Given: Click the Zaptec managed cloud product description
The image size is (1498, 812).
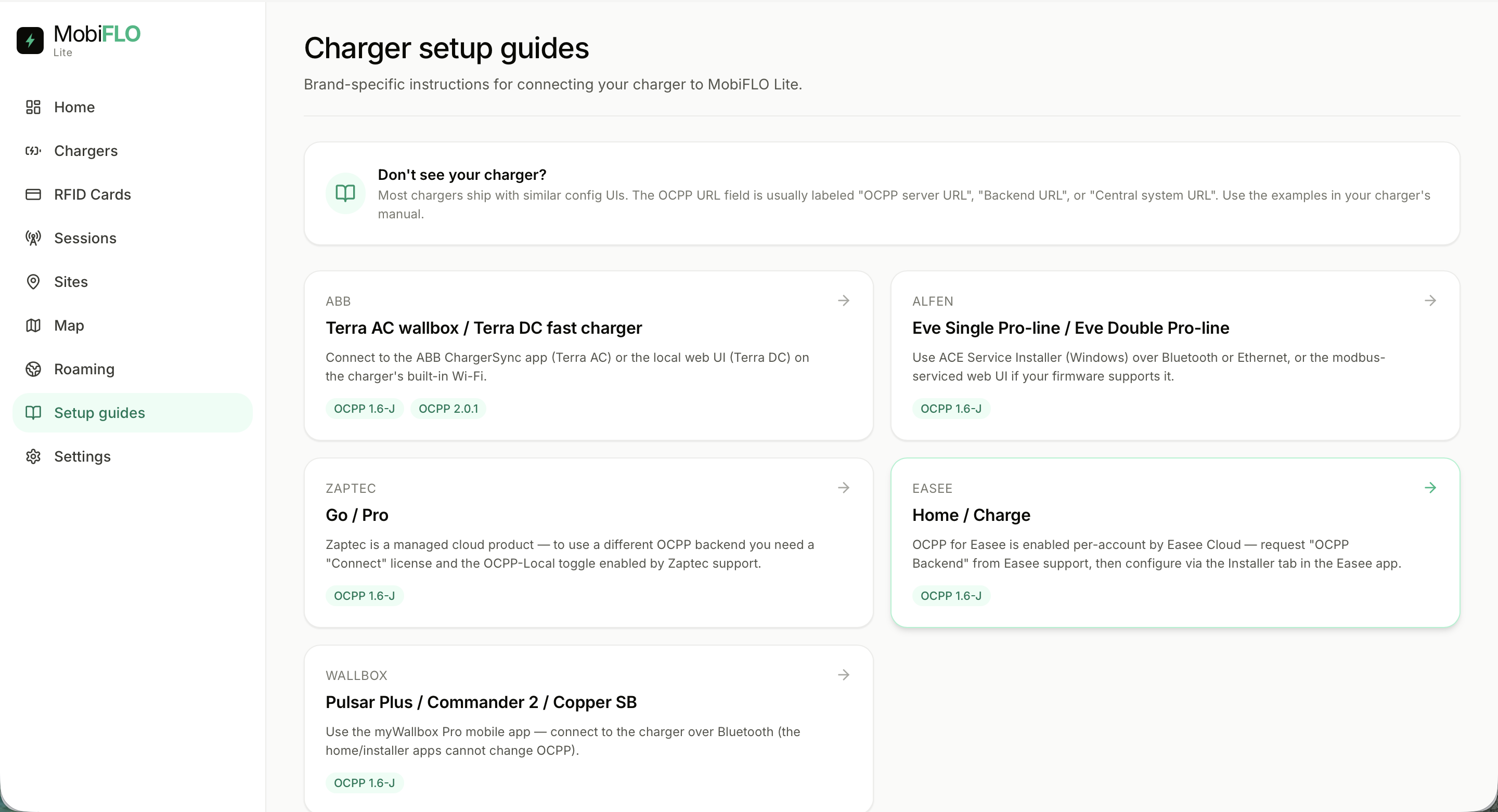Looking at the screenshot, I should [x=570, y=554].
